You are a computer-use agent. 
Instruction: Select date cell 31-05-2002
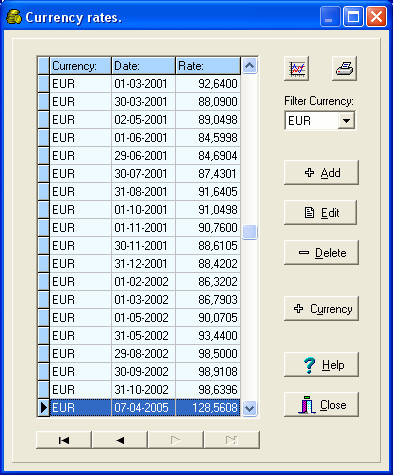[x=143, y=336]
